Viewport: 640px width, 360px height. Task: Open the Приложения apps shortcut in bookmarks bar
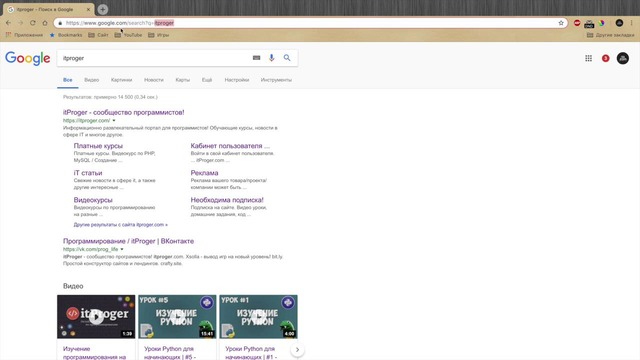(x=24, y=35)
